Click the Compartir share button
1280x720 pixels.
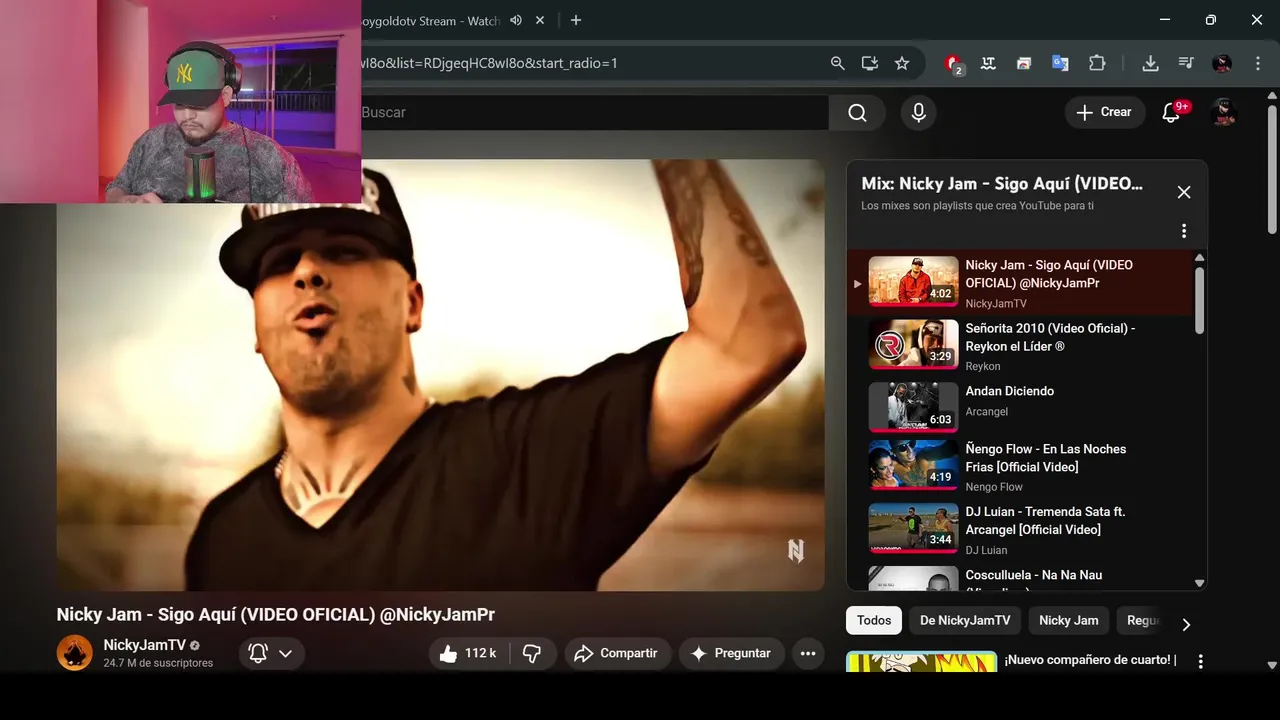click(617, 653)
